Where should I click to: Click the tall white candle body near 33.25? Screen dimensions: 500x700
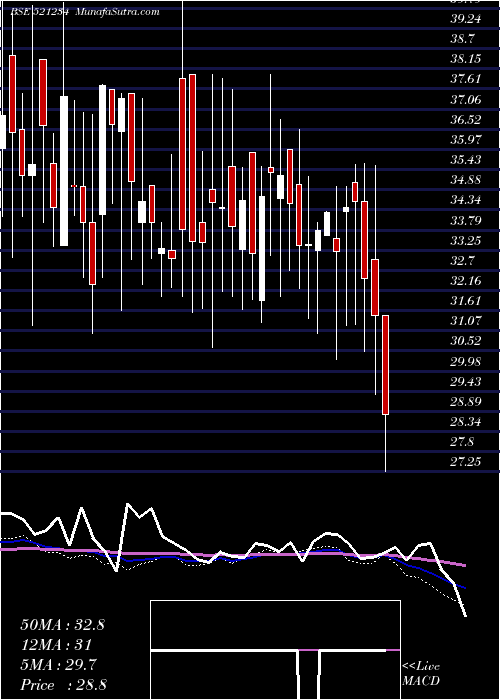(x=64, y=171)
